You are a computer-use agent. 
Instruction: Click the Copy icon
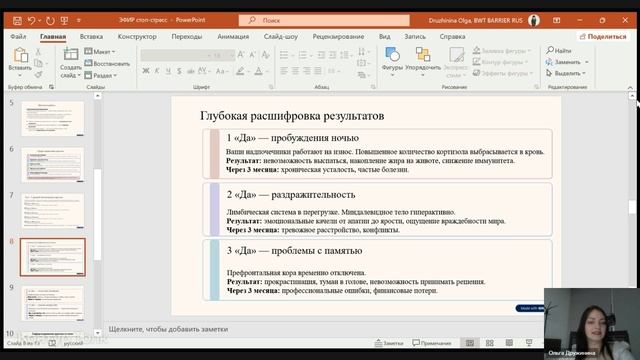(38, 63)
